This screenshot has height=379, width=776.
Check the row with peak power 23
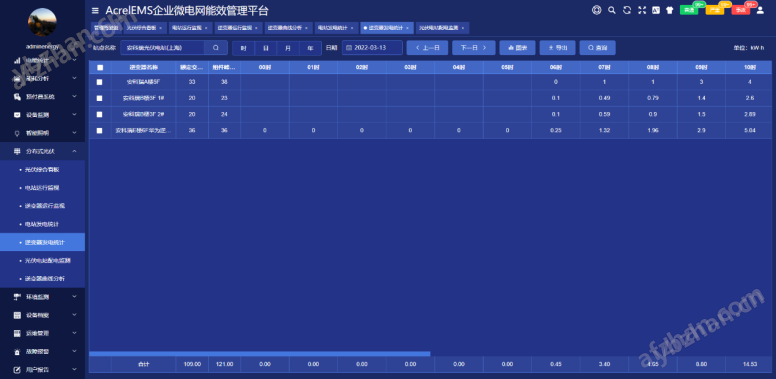coord(99,98)
